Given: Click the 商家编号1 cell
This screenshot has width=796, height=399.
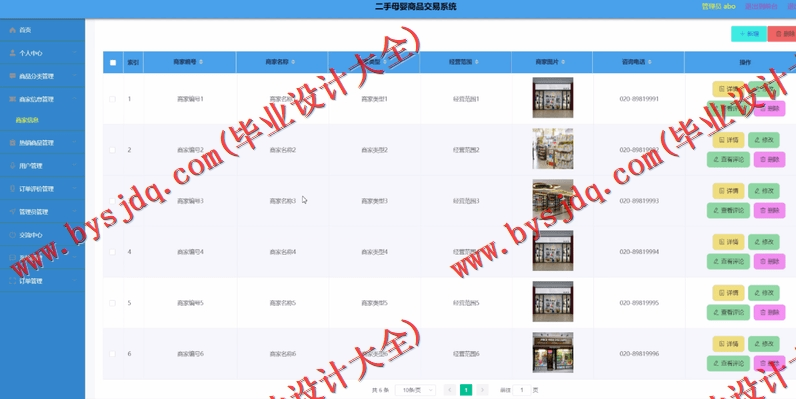Looking at the screenshot, I should click(x=190, y=99).
